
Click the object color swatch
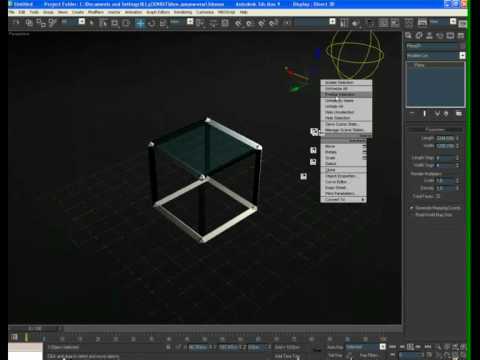[x=462, y=46]
